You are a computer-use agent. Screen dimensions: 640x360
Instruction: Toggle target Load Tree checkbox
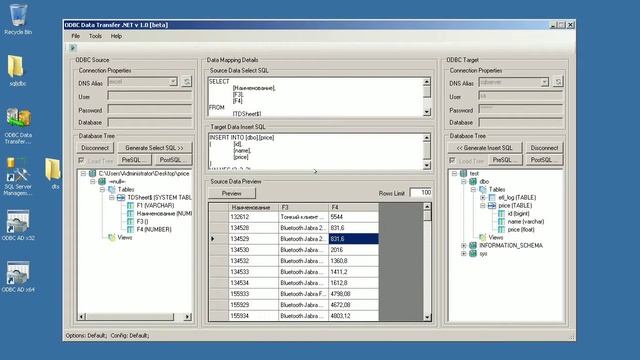tap(452, 160)
